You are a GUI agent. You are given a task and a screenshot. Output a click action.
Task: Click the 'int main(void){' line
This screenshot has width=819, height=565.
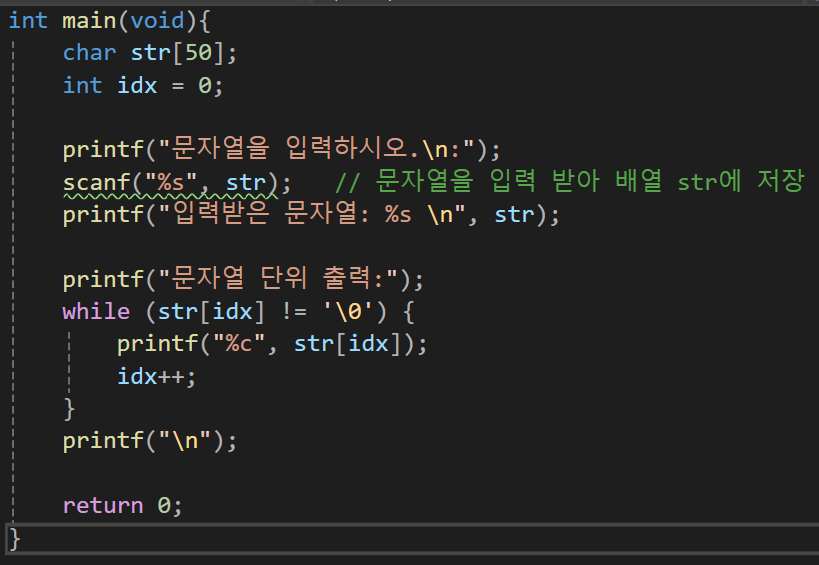click(110, 21)
